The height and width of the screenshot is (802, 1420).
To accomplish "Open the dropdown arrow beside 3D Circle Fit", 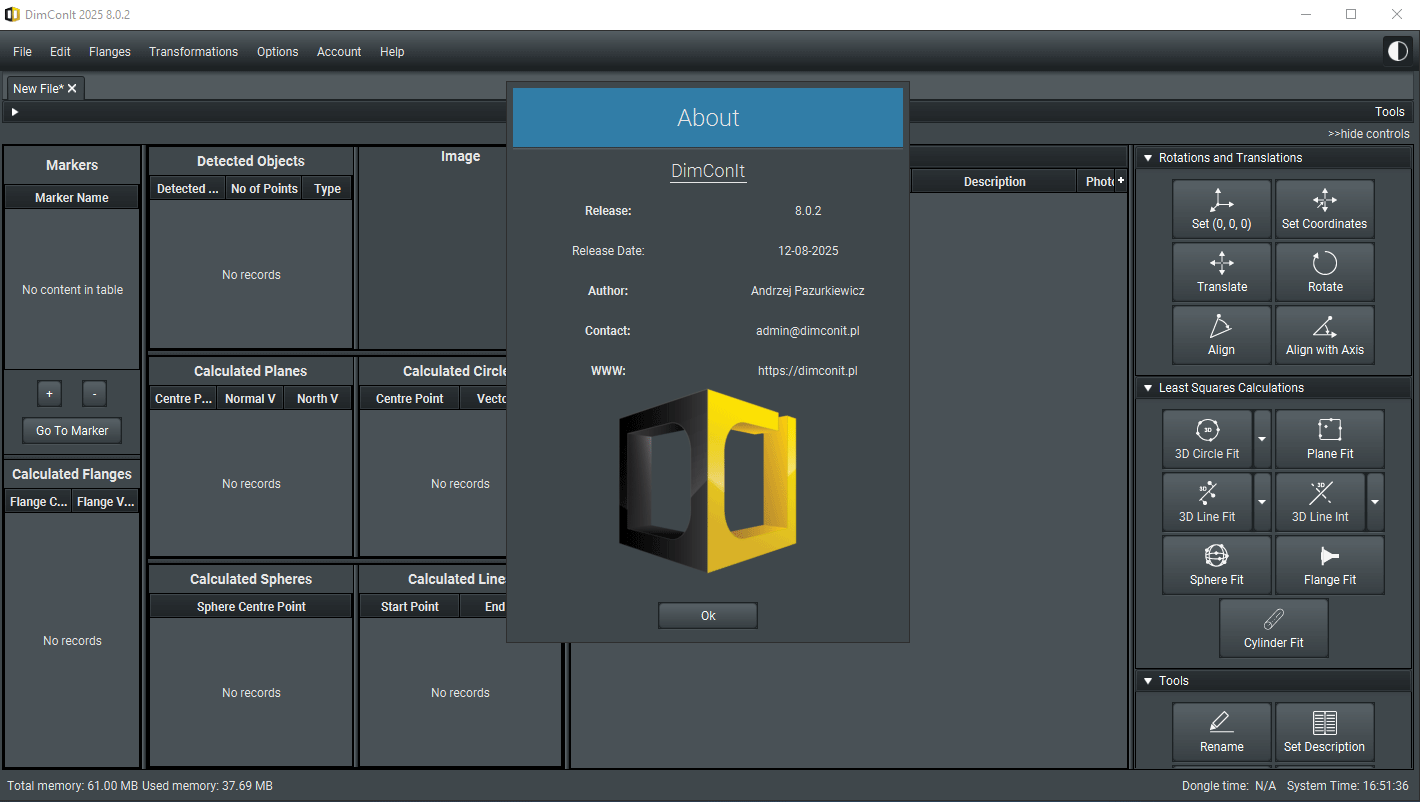I will click(1262, 439).
